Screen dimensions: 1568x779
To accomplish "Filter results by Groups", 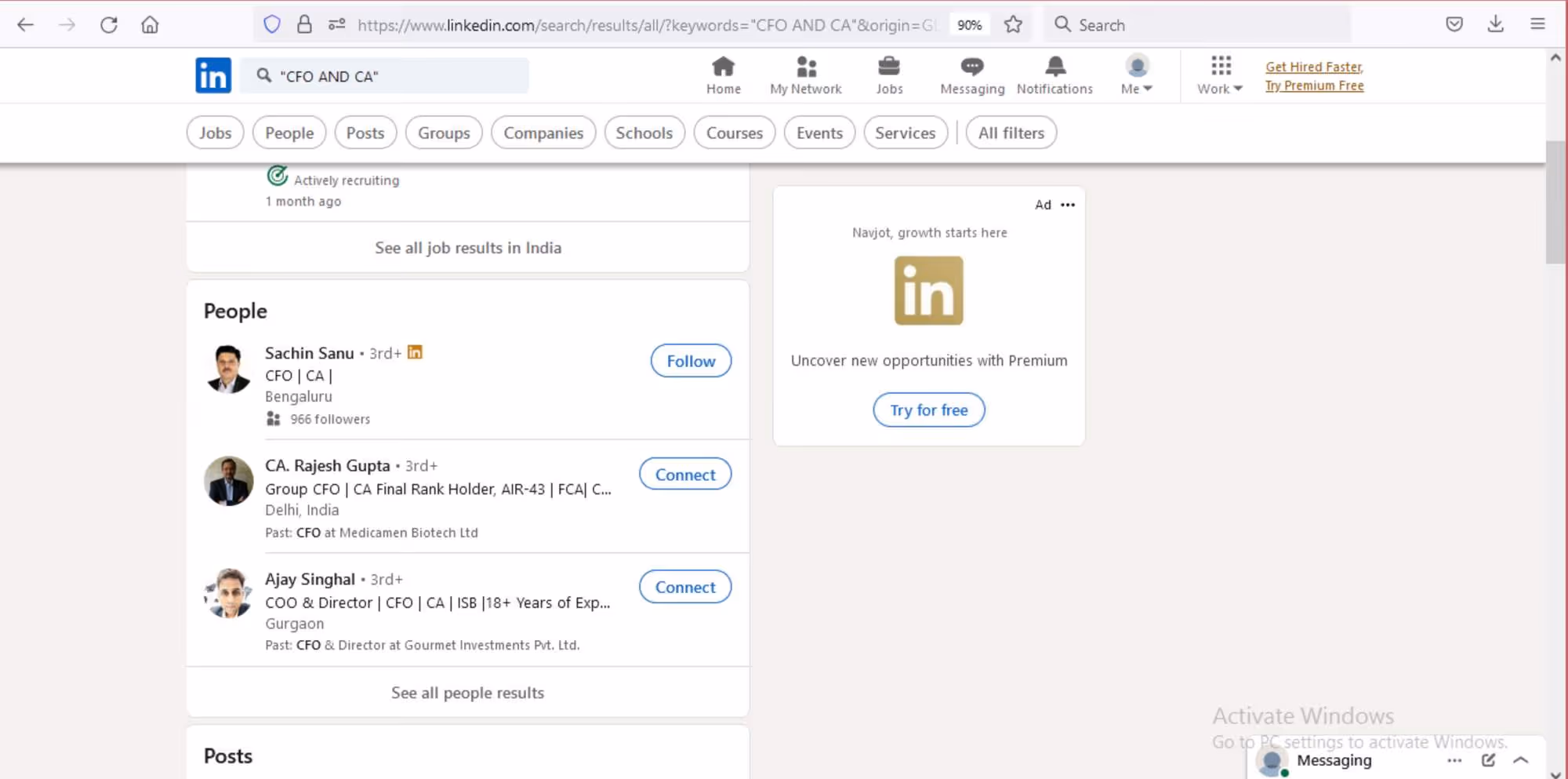I will pyautogui.click(x=444, y=133).
